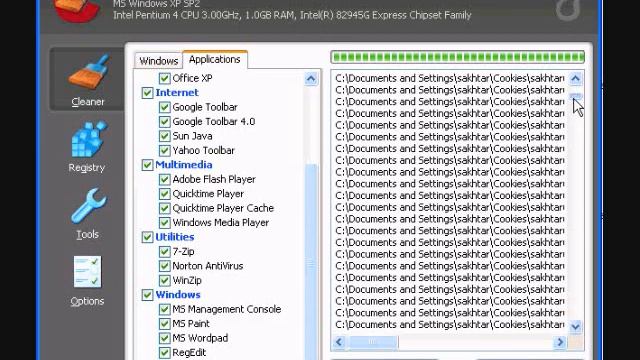
Task: Switch to the Windows tab
Action: click(x=158, y=61)
